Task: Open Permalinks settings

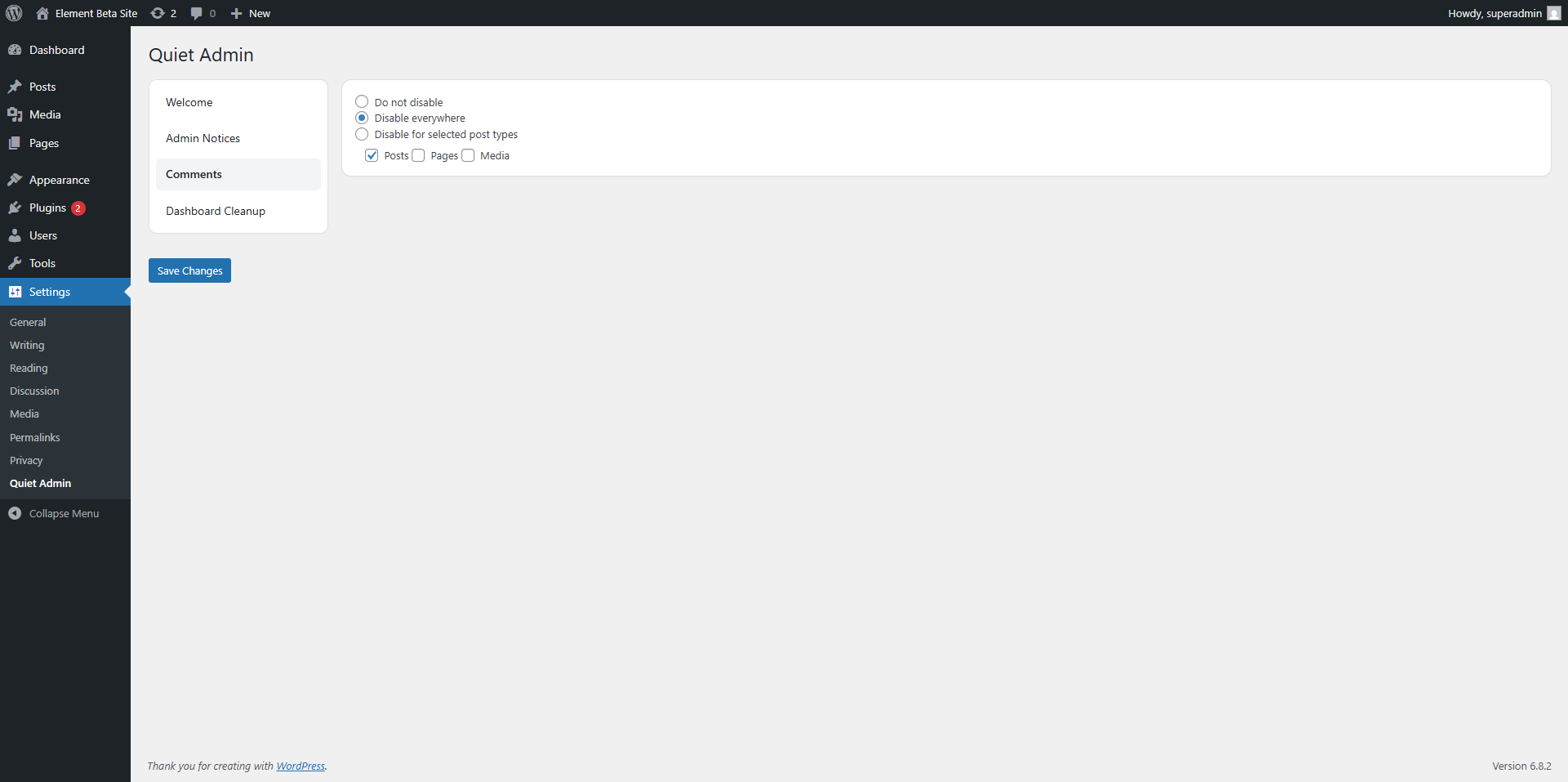Action: [35, 437]
